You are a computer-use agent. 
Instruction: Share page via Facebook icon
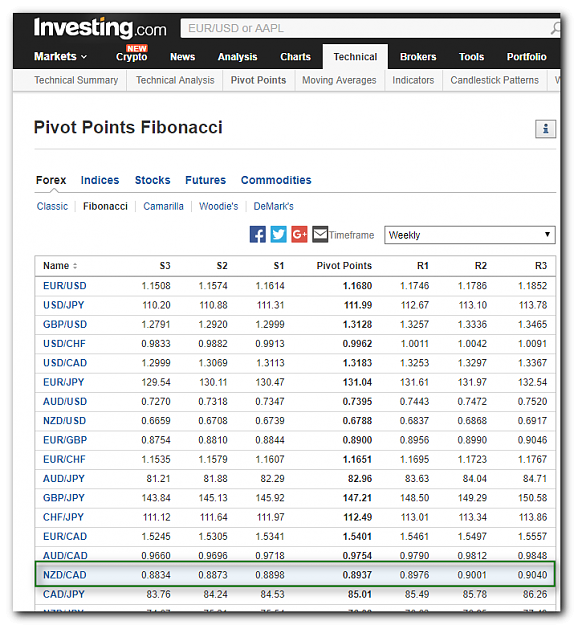pos(258,234)
